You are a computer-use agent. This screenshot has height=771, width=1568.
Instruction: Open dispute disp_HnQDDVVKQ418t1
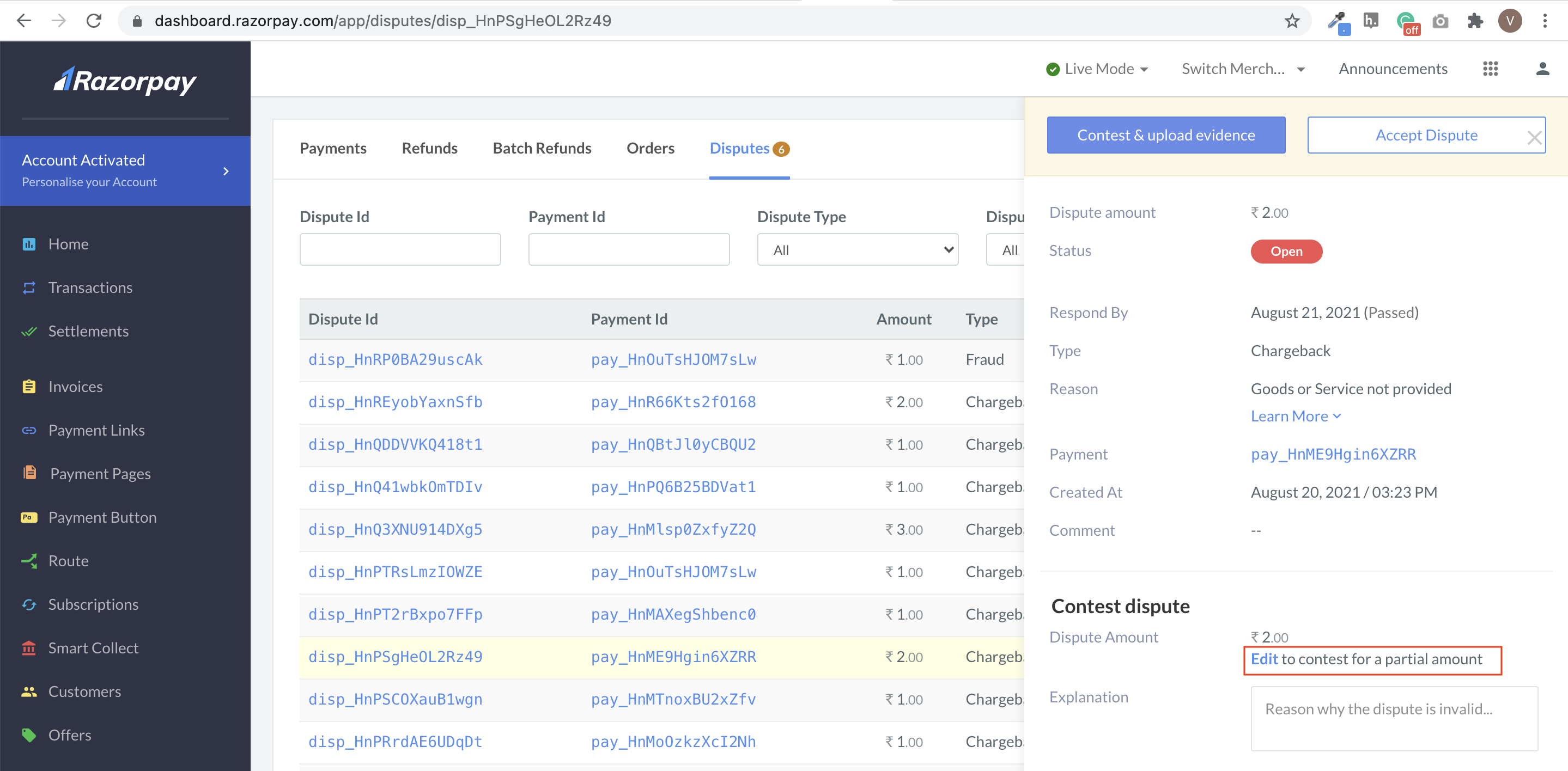395,445
